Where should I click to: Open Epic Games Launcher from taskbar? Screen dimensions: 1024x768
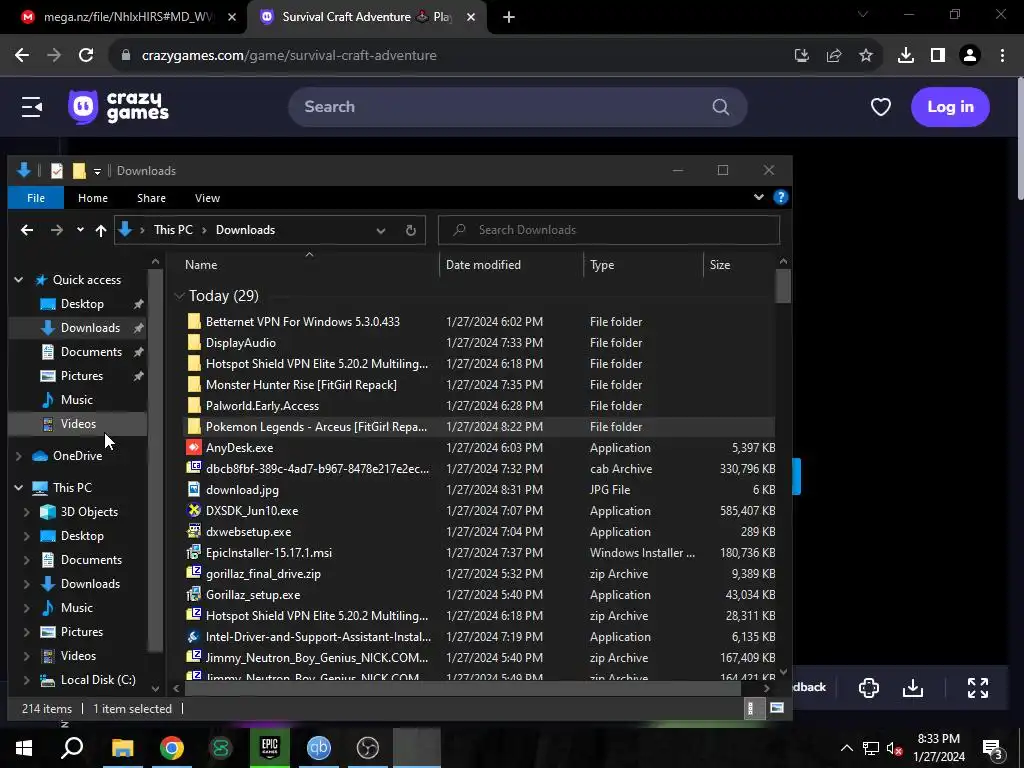click(270, 748)
